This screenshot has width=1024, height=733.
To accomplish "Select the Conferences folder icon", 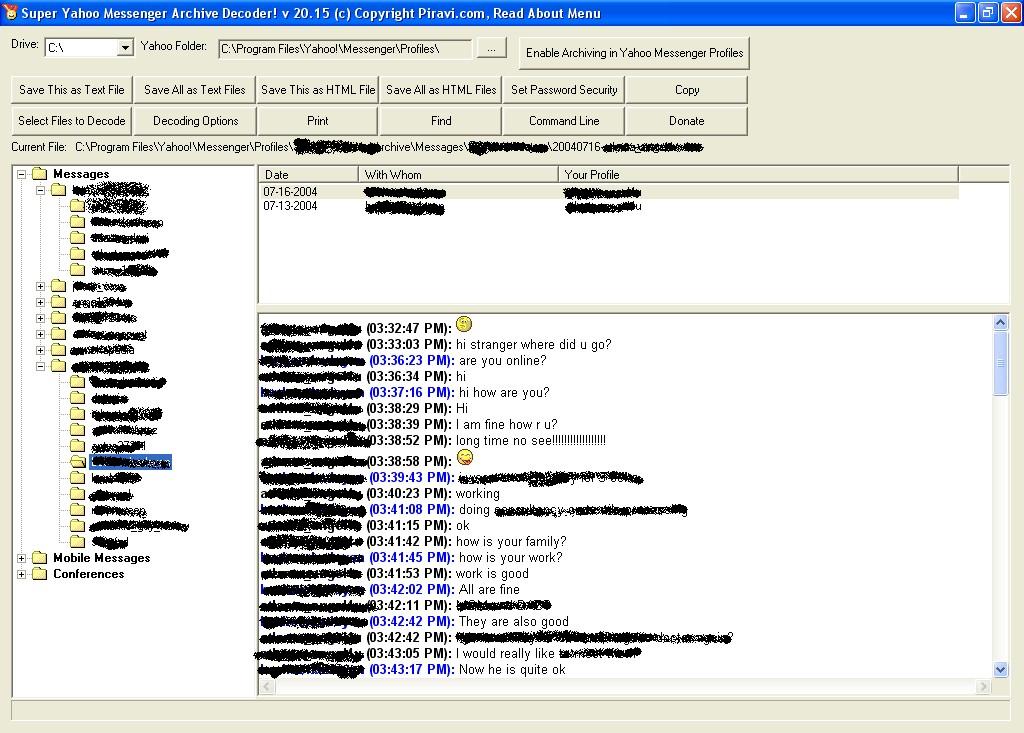I will [40, 574].
